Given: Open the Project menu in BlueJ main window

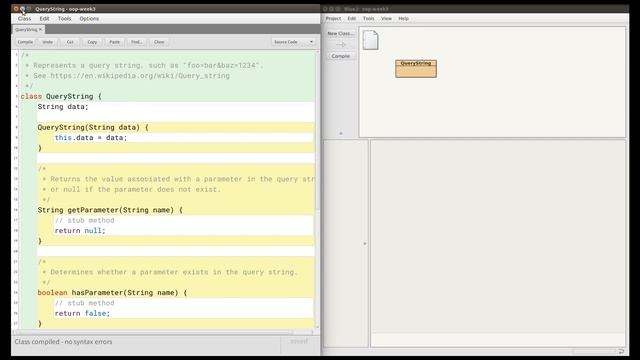Looking at the screenshot, I should pyautogui.click(x=333, y=19).
